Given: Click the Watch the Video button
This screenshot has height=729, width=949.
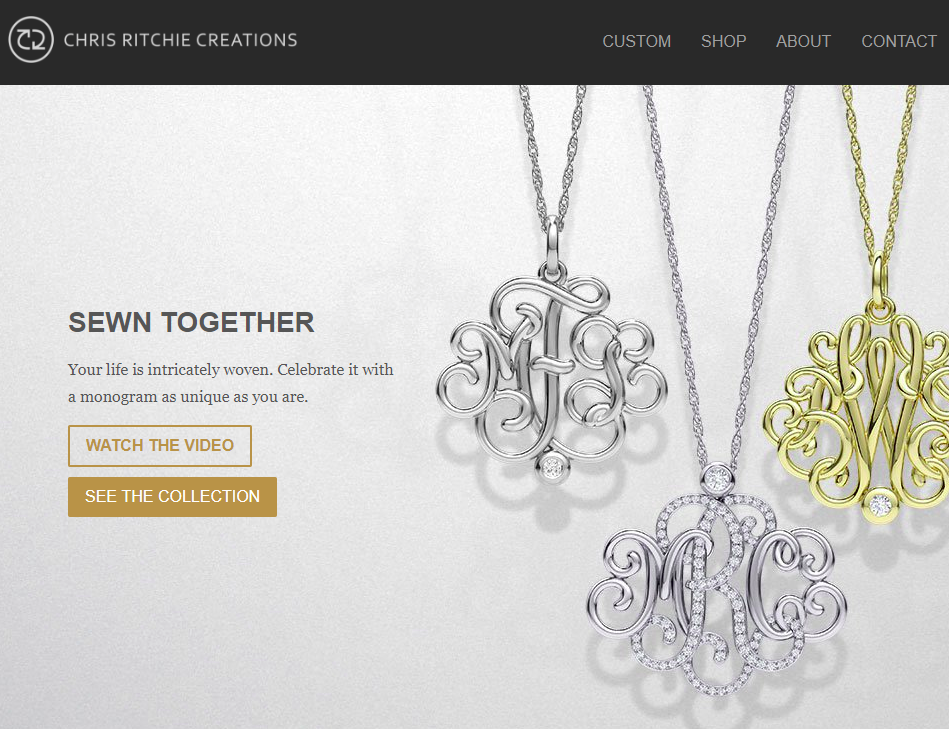Looking at the screenshot, I should (x=160, y=446).
